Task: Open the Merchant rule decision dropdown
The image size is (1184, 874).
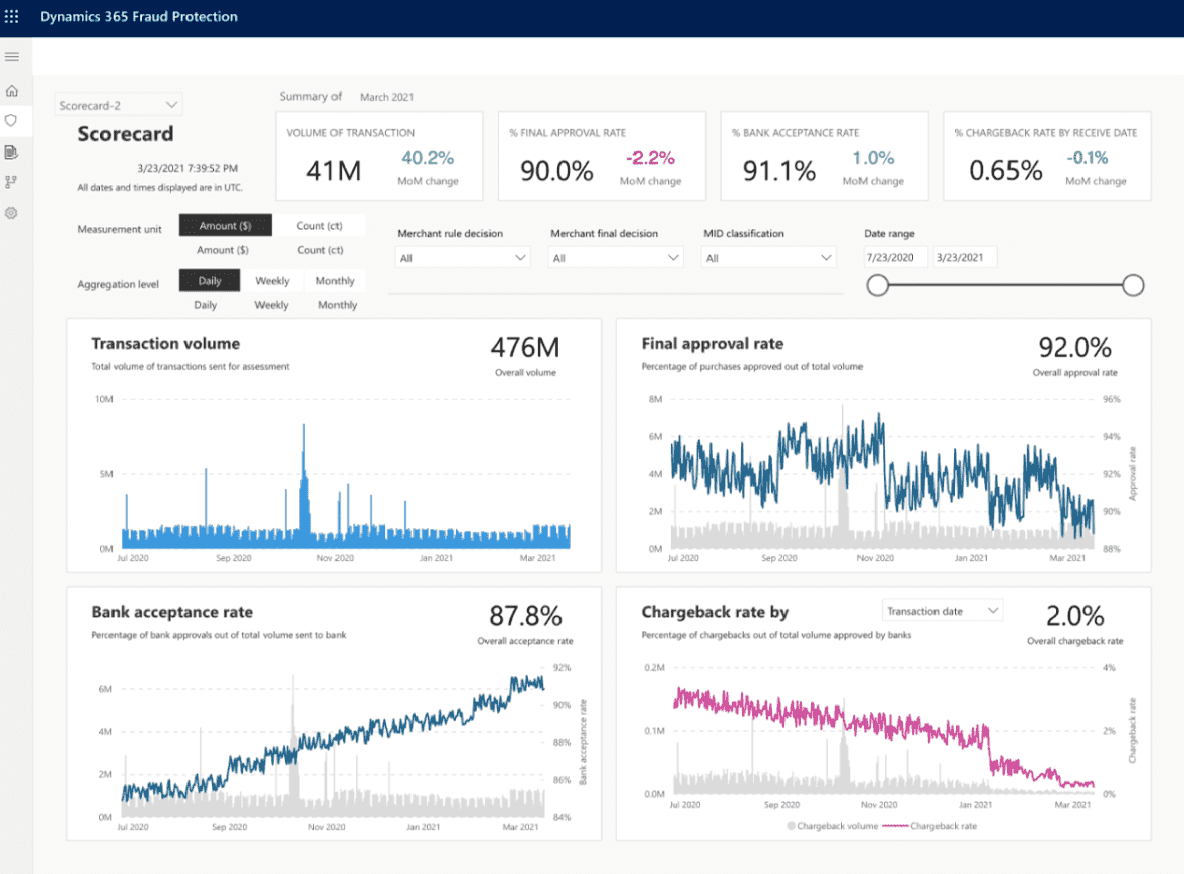Action: click(x=462, y=258)
